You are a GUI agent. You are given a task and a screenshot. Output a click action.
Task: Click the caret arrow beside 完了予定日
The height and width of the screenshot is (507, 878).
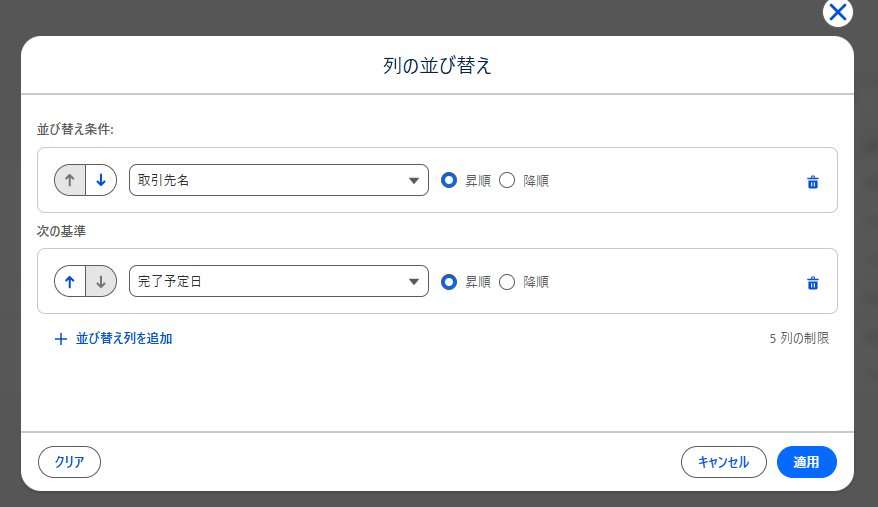414,282
